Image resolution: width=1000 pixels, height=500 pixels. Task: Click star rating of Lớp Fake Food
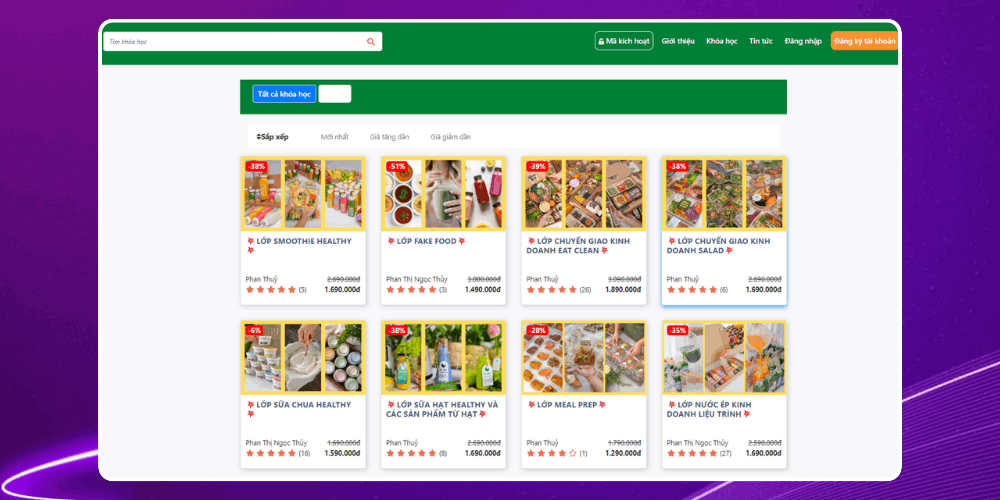411,290
